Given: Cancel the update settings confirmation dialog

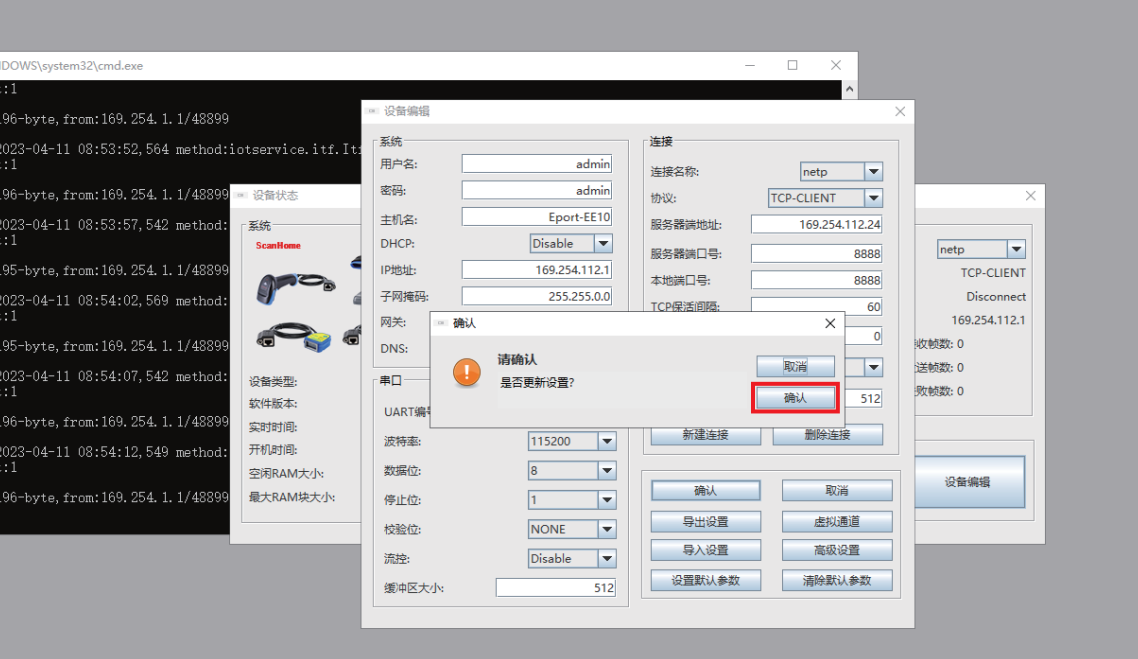Looking at the screenshot, I should [795, 367].
